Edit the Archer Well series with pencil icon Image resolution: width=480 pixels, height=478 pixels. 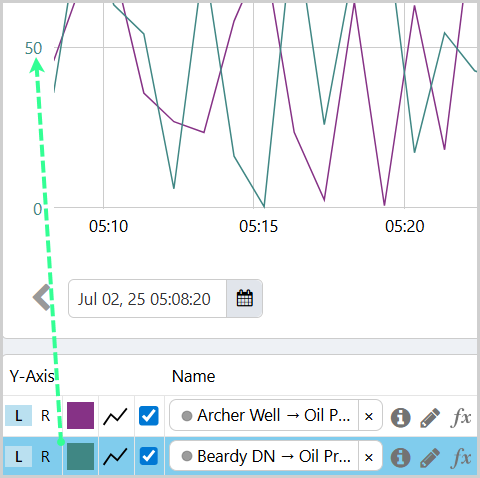point(430,417)
